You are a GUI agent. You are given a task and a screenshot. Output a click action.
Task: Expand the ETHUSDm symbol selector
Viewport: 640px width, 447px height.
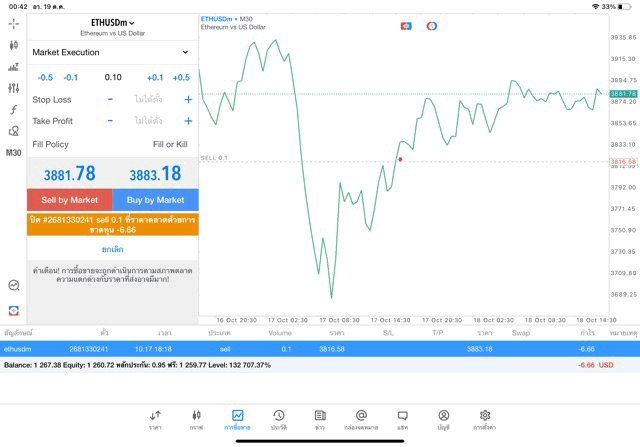112,23
